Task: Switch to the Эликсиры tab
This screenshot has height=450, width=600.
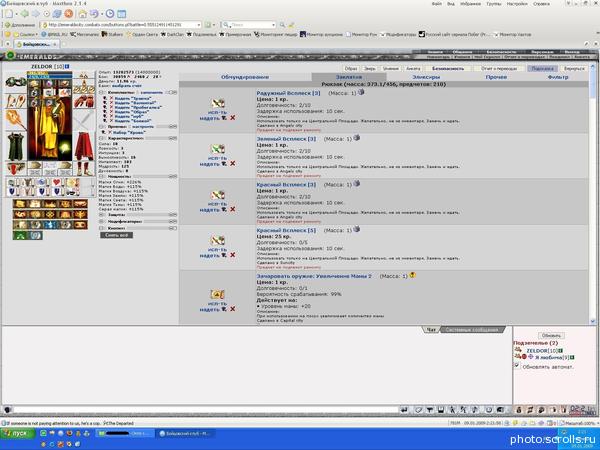Action: 426,77
